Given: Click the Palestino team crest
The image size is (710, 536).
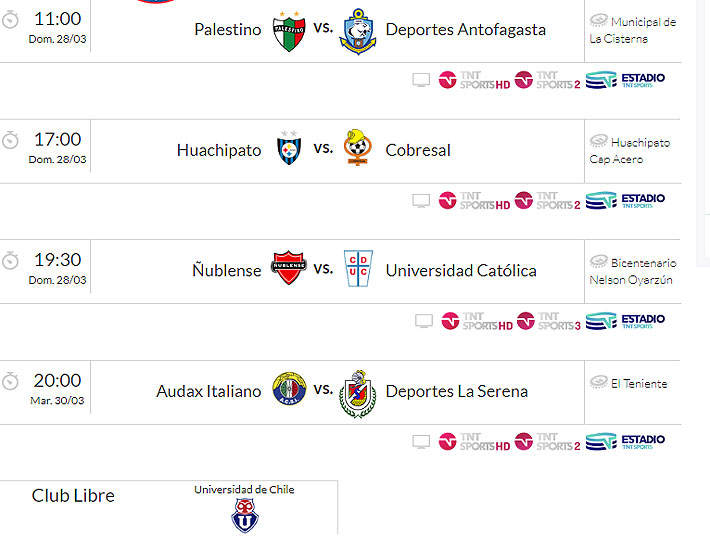Looking at the screenshot, I should click(x=289, y=30).
